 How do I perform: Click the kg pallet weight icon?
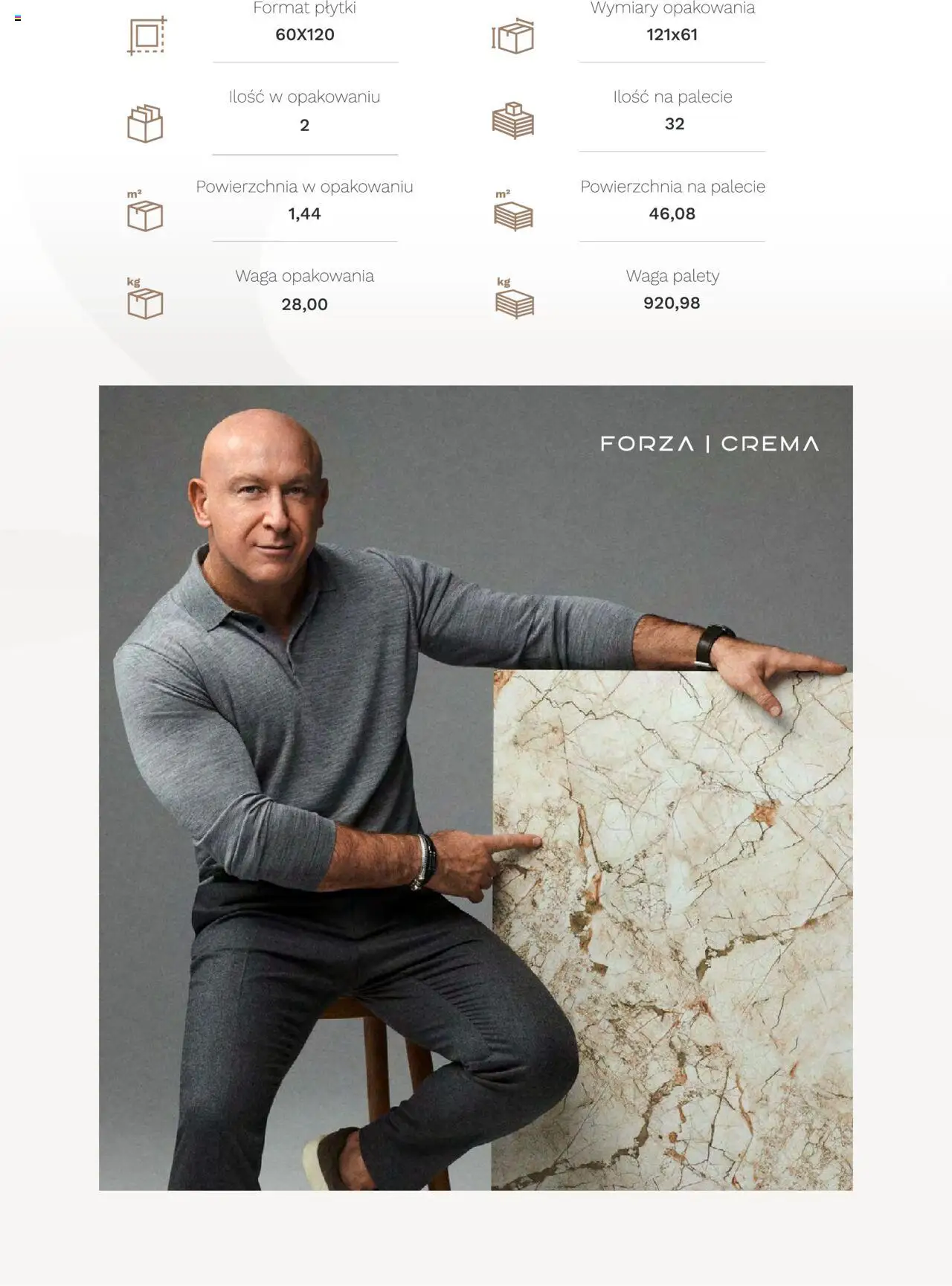(514, 298)
